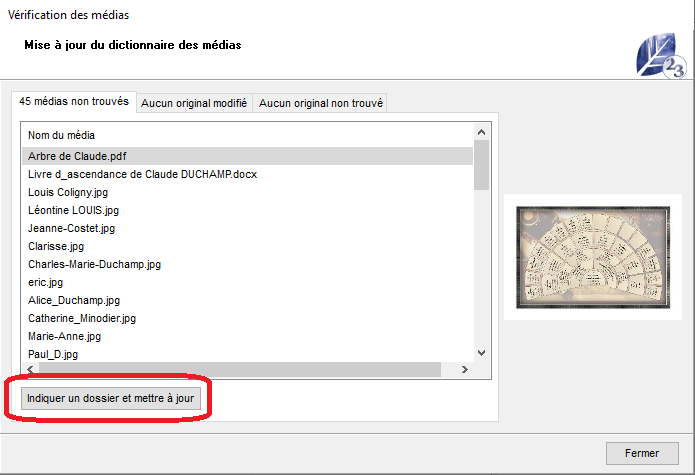Click the horizontal scrollbar left arrow
Viewport: 695px width, 475px height.
pyautogui.click(x=29, y=370)
